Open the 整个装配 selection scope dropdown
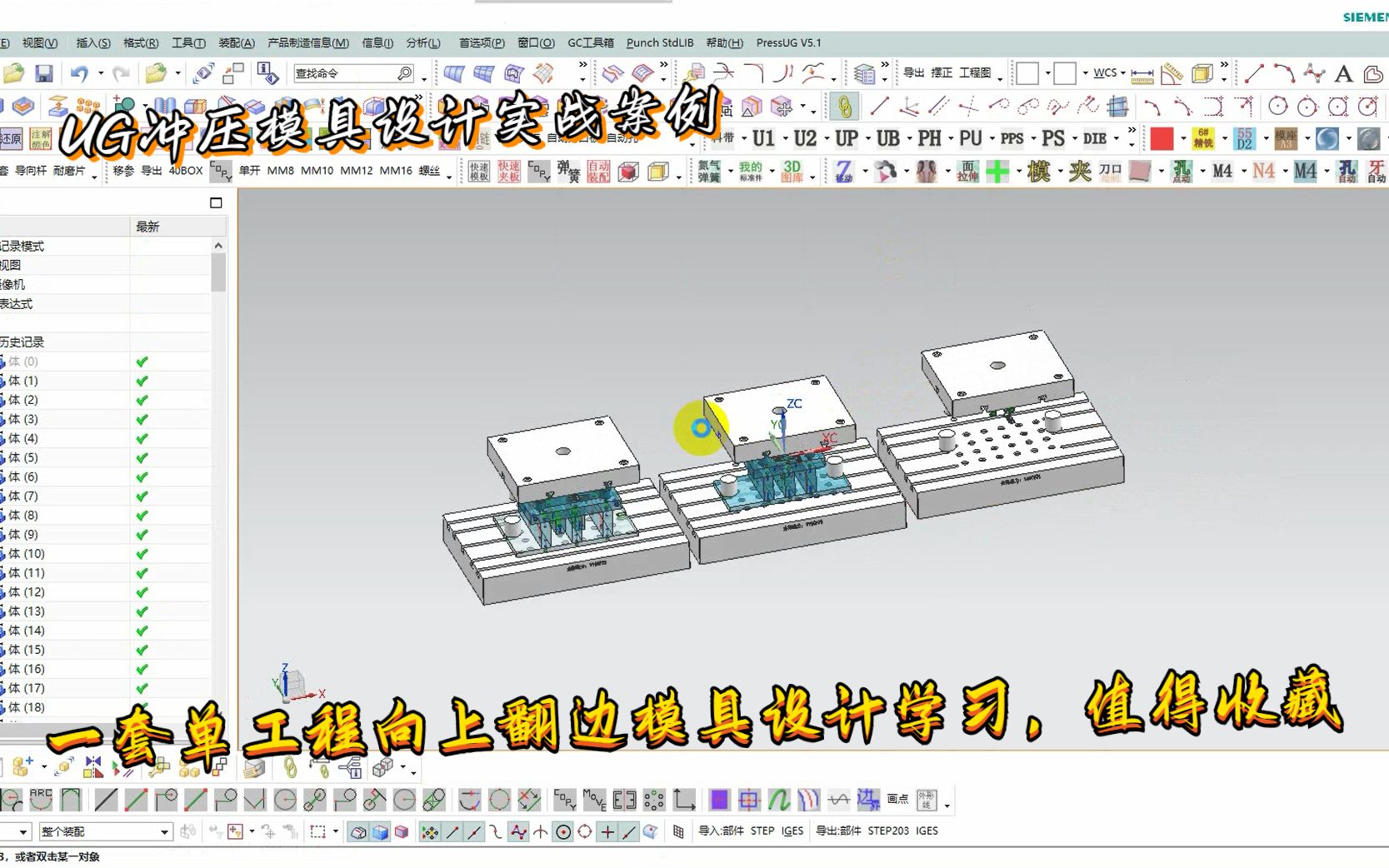The image size is (1389, 868). pyautogui.click(x=164, y=831)
